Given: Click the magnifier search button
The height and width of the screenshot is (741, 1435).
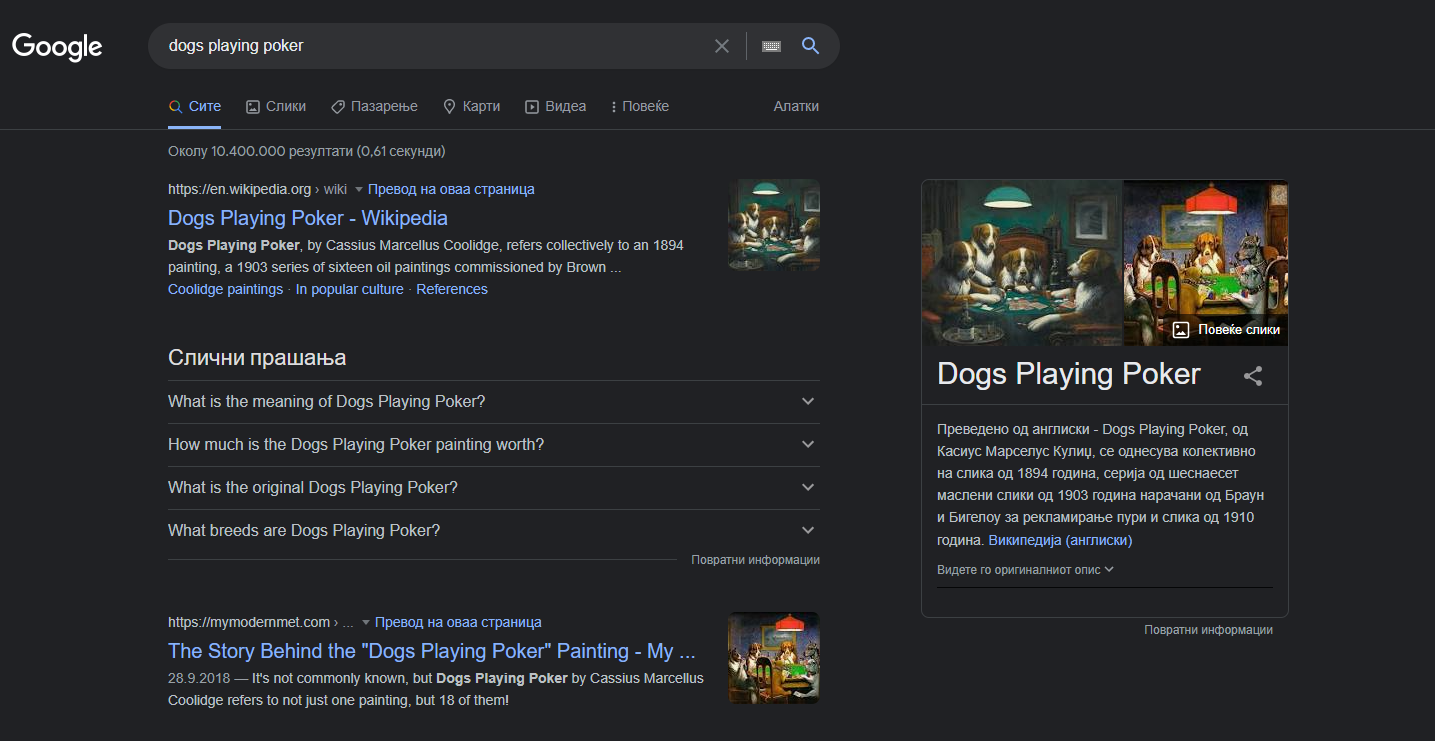Looking at the screenshot, I should pyautogui.click(x=810, y=46).
